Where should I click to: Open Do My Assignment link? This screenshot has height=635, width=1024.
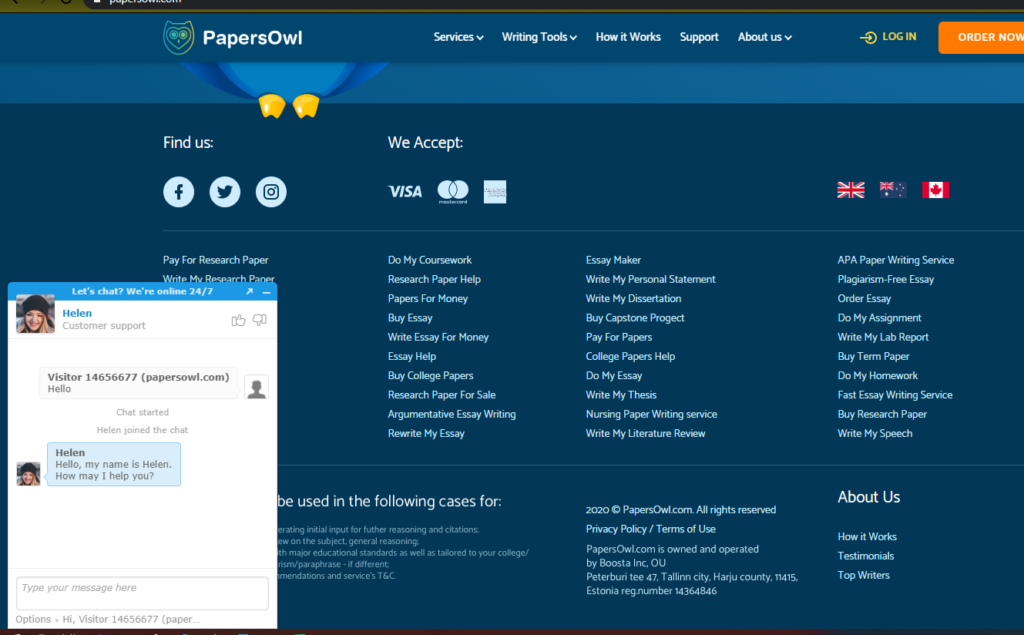click(x=880, y=318)
